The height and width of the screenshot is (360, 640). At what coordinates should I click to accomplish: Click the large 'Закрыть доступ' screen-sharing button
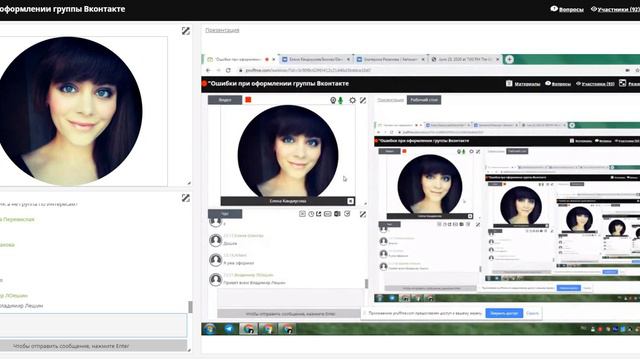(504, 313)
